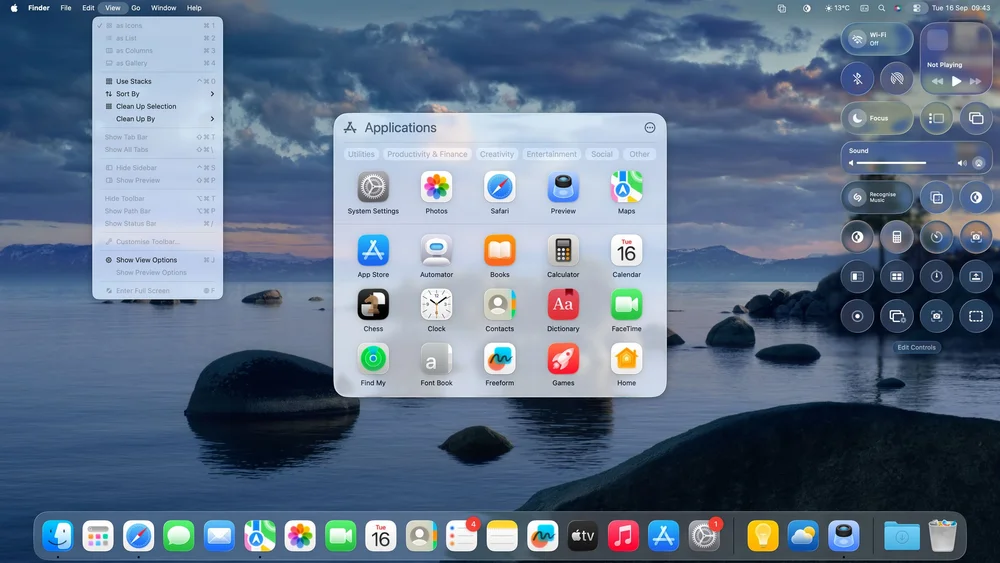The image size is (1000, 563).
Task: Open Notes from the Dock
Action: 502,536
